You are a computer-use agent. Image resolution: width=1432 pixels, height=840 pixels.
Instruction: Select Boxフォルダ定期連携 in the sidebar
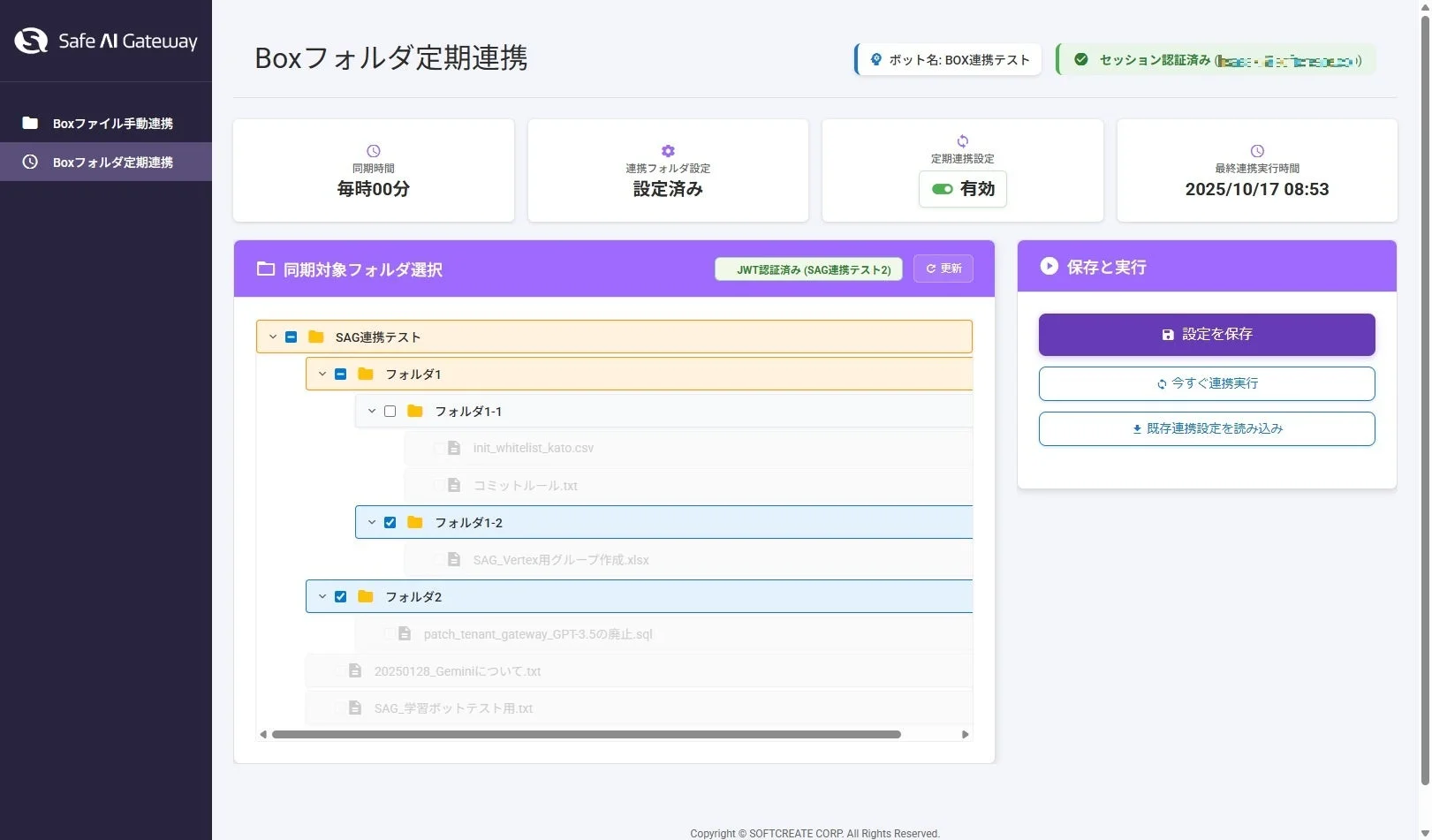(106, 162)
